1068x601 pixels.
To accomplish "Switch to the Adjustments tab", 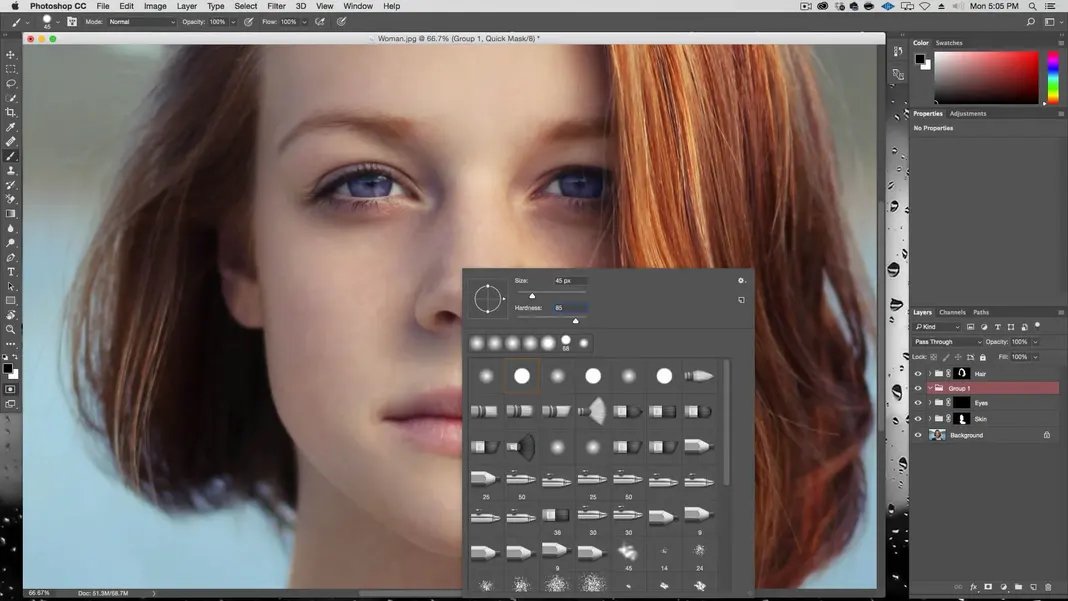I will pos(967,114).
